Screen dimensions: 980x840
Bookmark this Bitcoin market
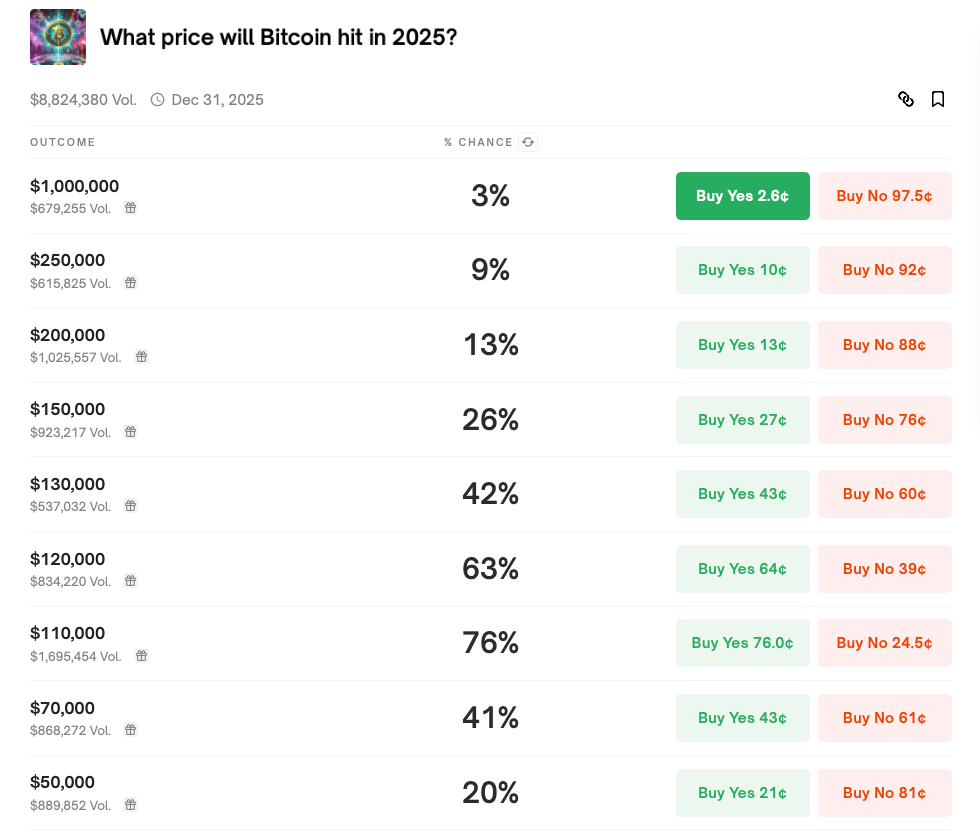tap(938, 99)
